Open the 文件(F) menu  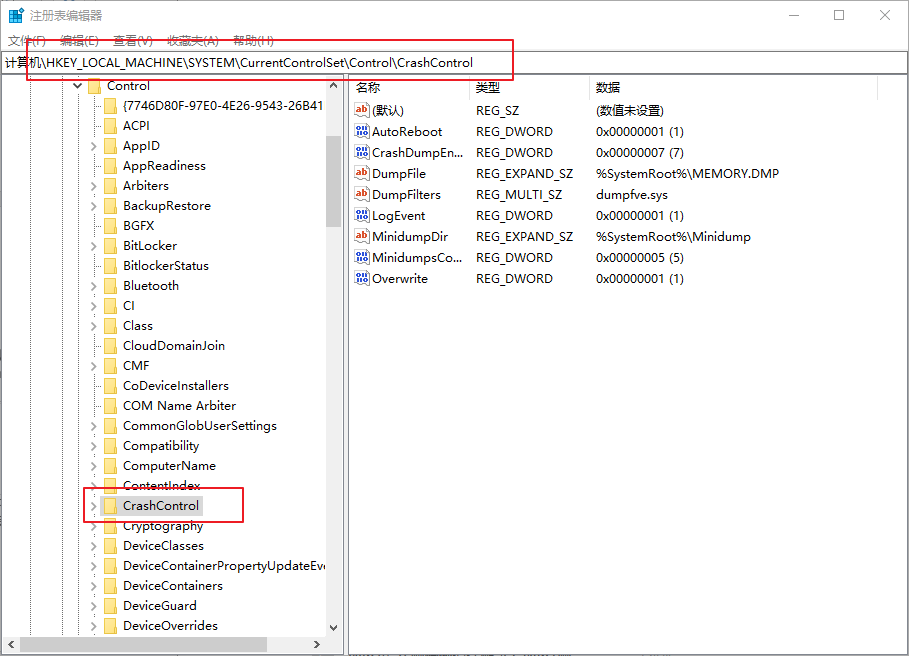point(27,41)
